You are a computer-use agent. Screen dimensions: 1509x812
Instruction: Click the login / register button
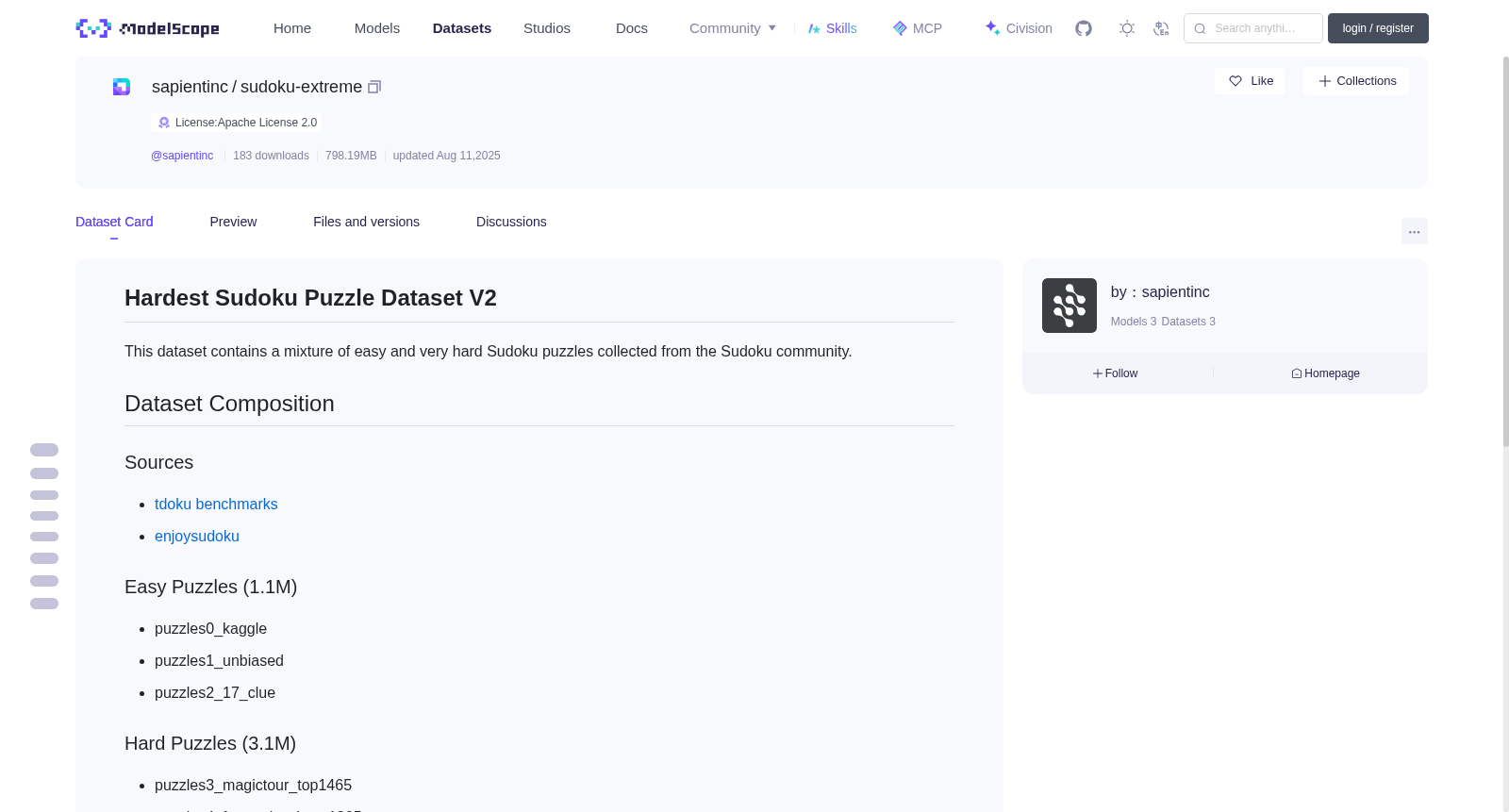(x=1378, y=28)
